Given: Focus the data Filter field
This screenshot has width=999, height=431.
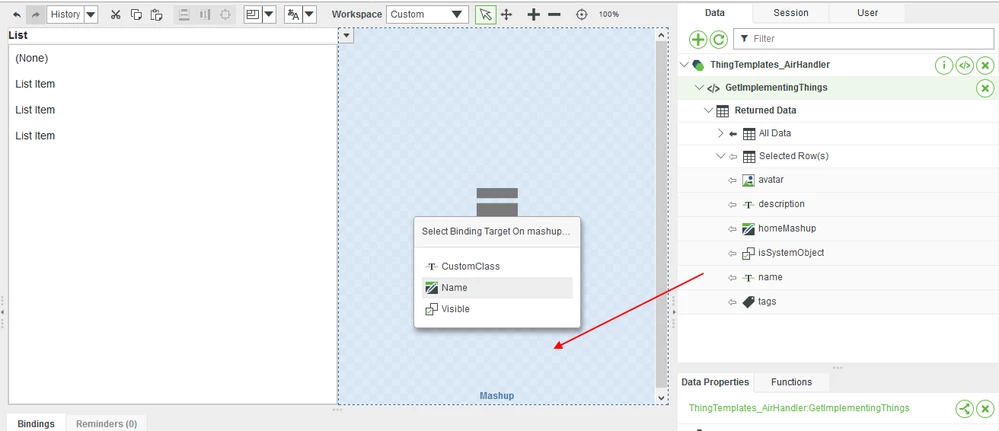Looking at the screenshot, I should pos(865,39).
